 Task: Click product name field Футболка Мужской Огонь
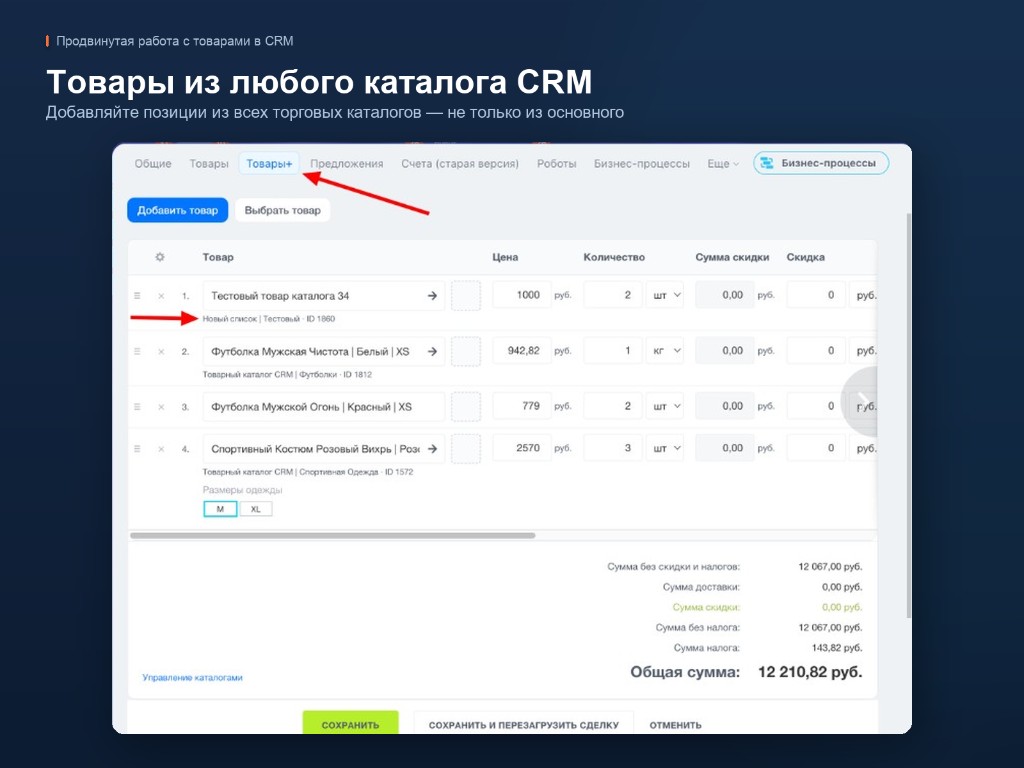[x=324, y=407]
